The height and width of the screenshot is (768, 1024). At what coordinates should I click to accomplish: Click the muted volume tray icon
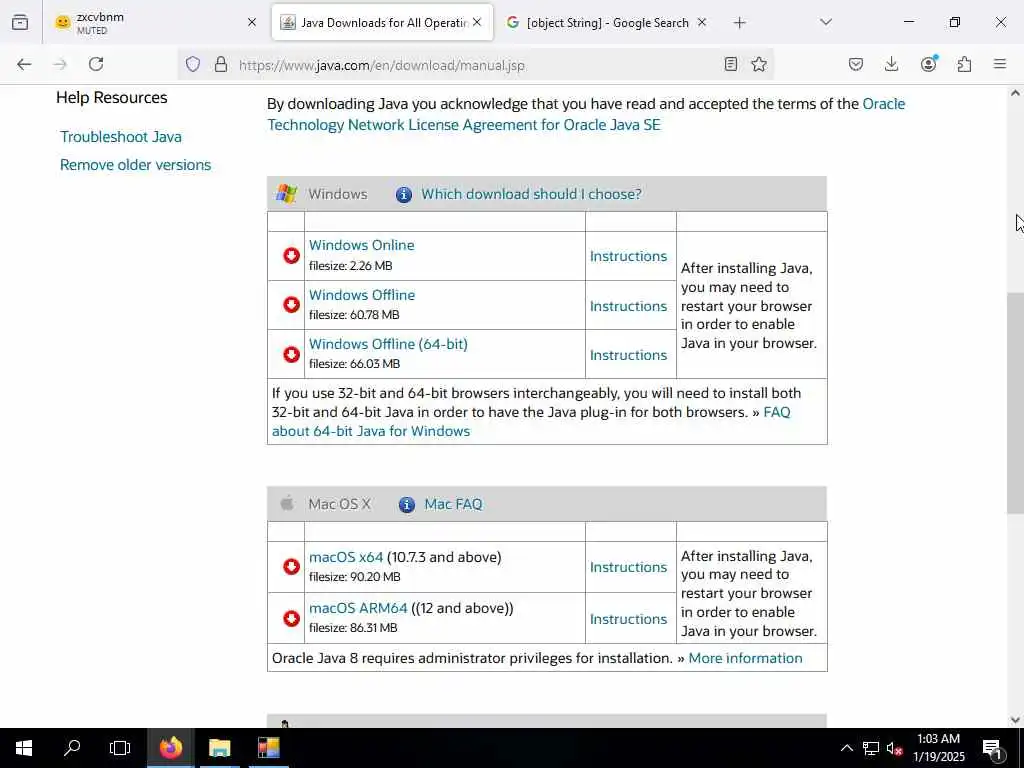click(x=894, y=748)
